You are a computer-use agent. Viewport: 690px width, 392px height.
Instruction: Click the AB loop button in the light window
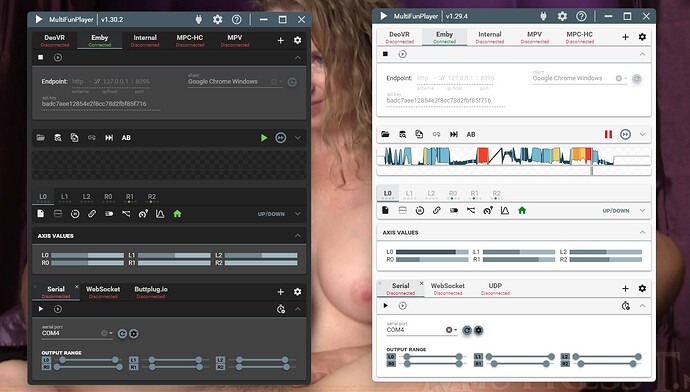coord(471,134)
